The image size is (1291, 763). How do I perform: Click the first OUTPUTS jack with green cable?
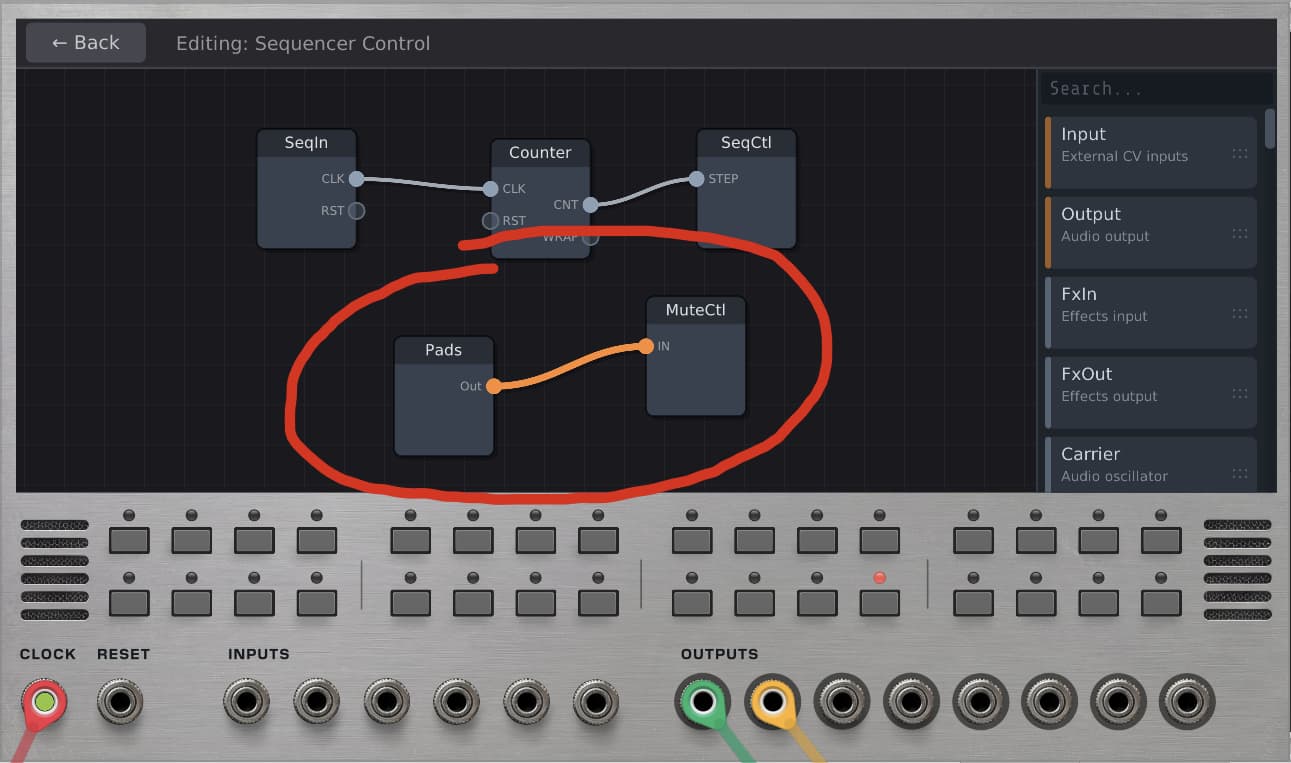pyautogui.click(x=702, y=702)
